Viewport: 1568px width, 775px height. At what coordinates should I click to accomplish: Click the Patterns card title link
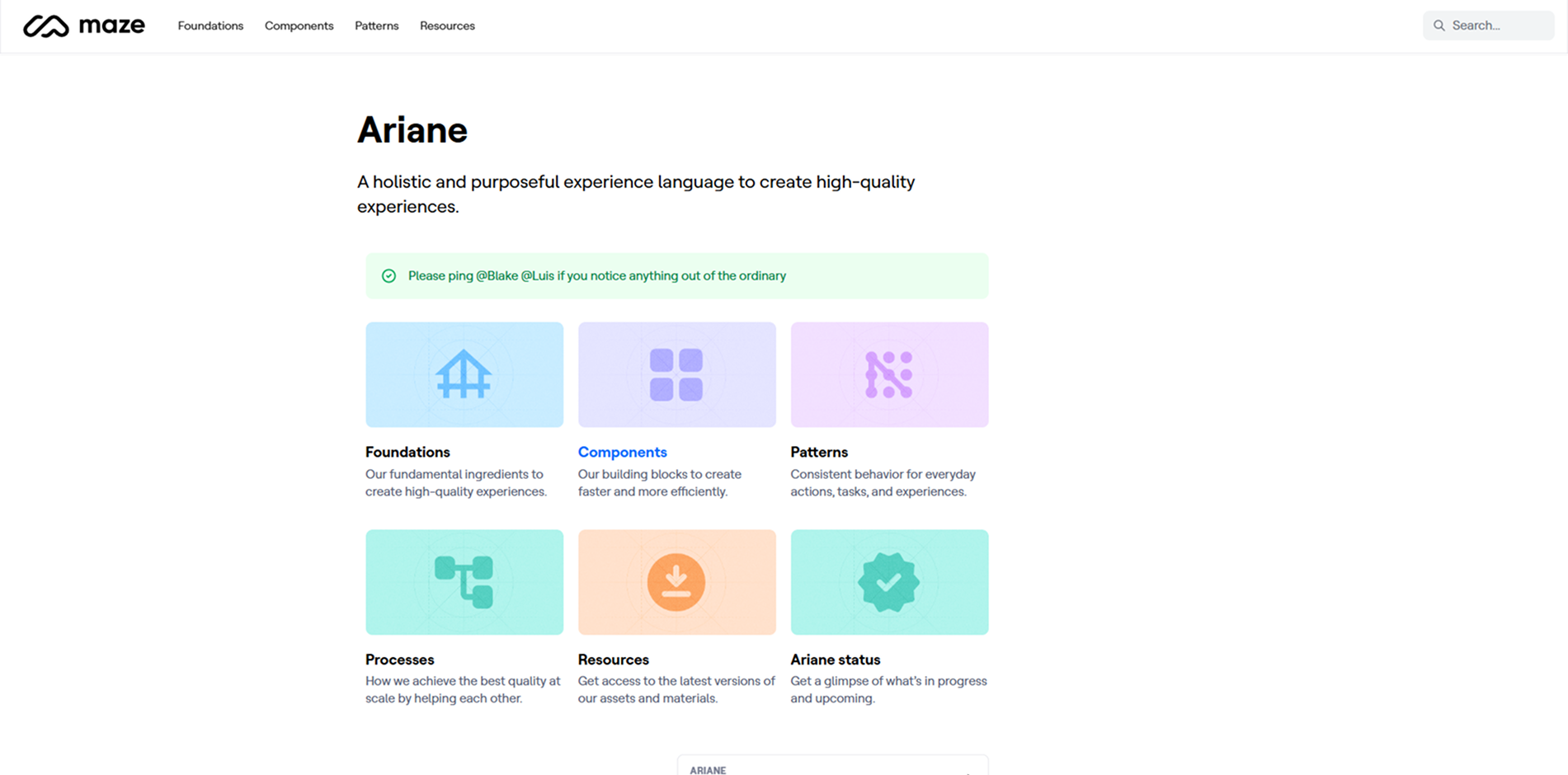coord(819,452)
